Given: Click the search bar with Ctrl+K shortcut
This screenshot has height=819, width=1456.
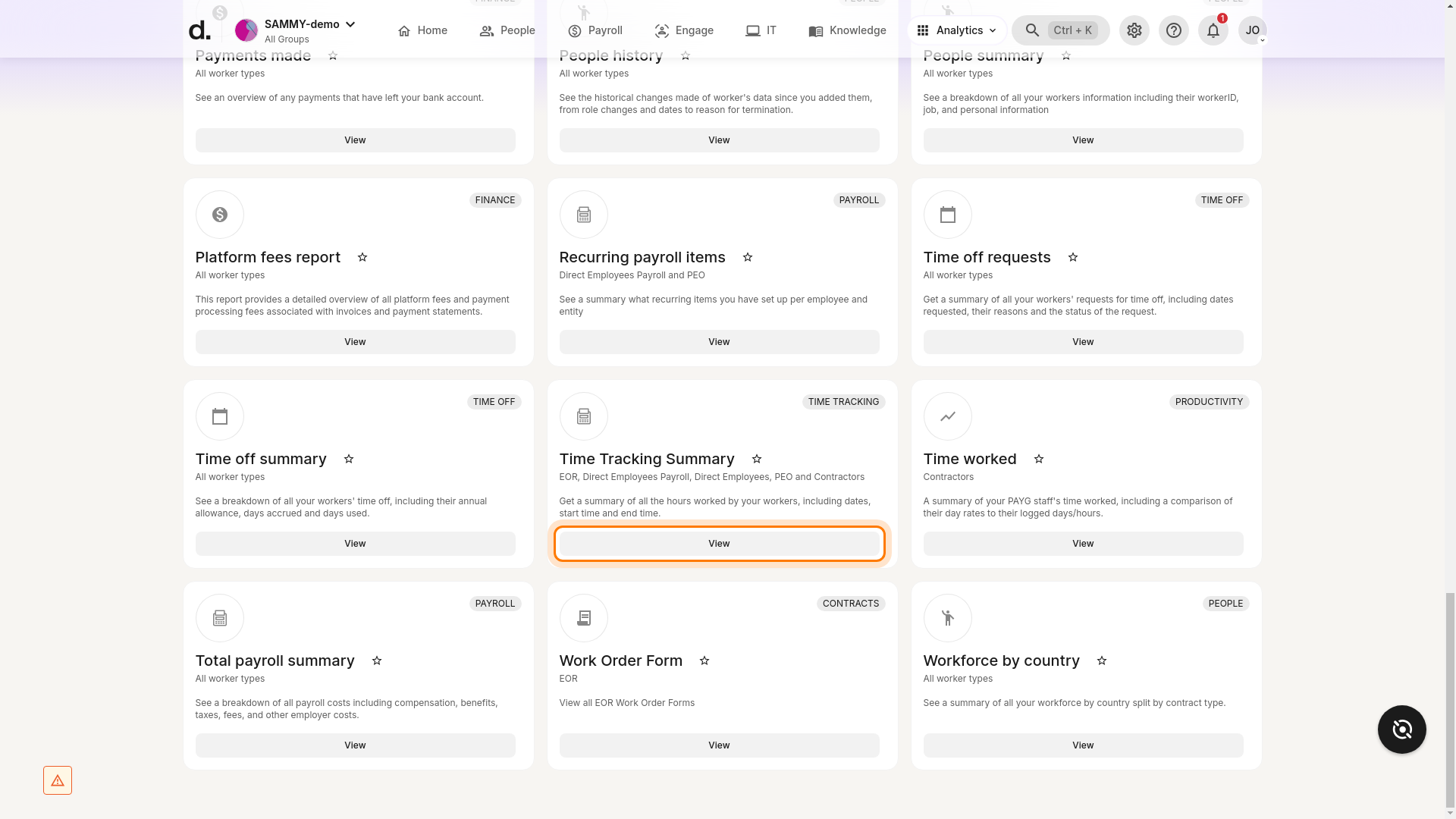Looking at the screenshot, I should coord(1062,30).
